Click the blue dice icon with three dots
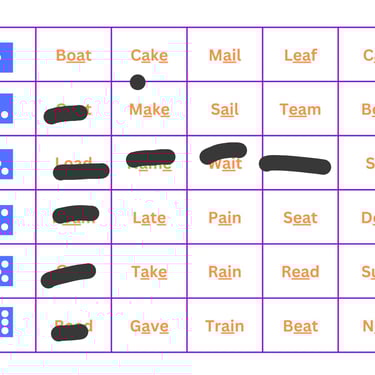 pyautogui.click(x=6, y=322)
